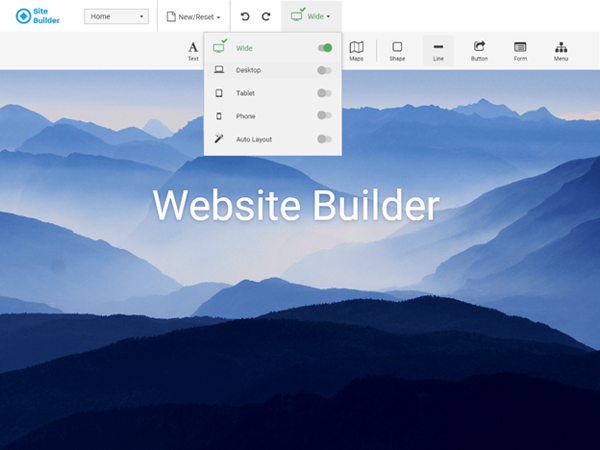The height and width of the screenshot is (450, 600).
Task: Choose the Tablet menu entry
Action: (x=273, y=93)
